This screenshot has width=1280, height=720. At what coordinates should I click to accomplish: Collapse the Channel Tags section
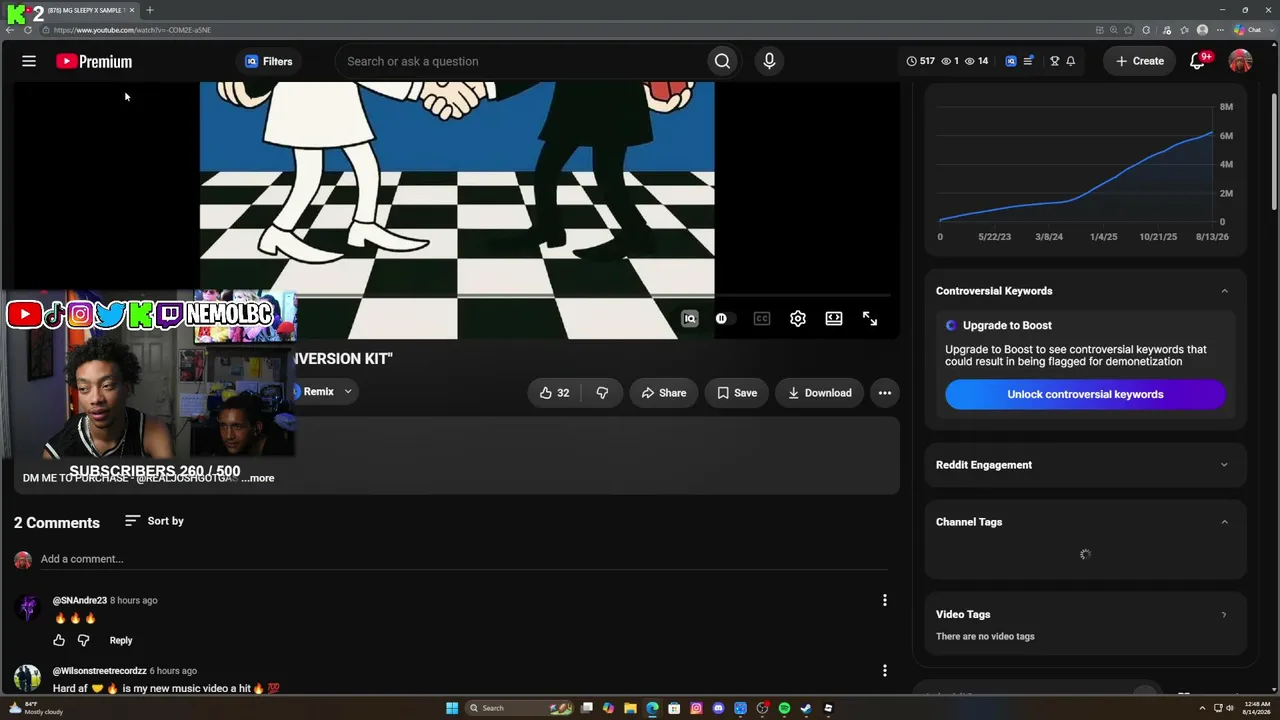(x=1224, y=522)
